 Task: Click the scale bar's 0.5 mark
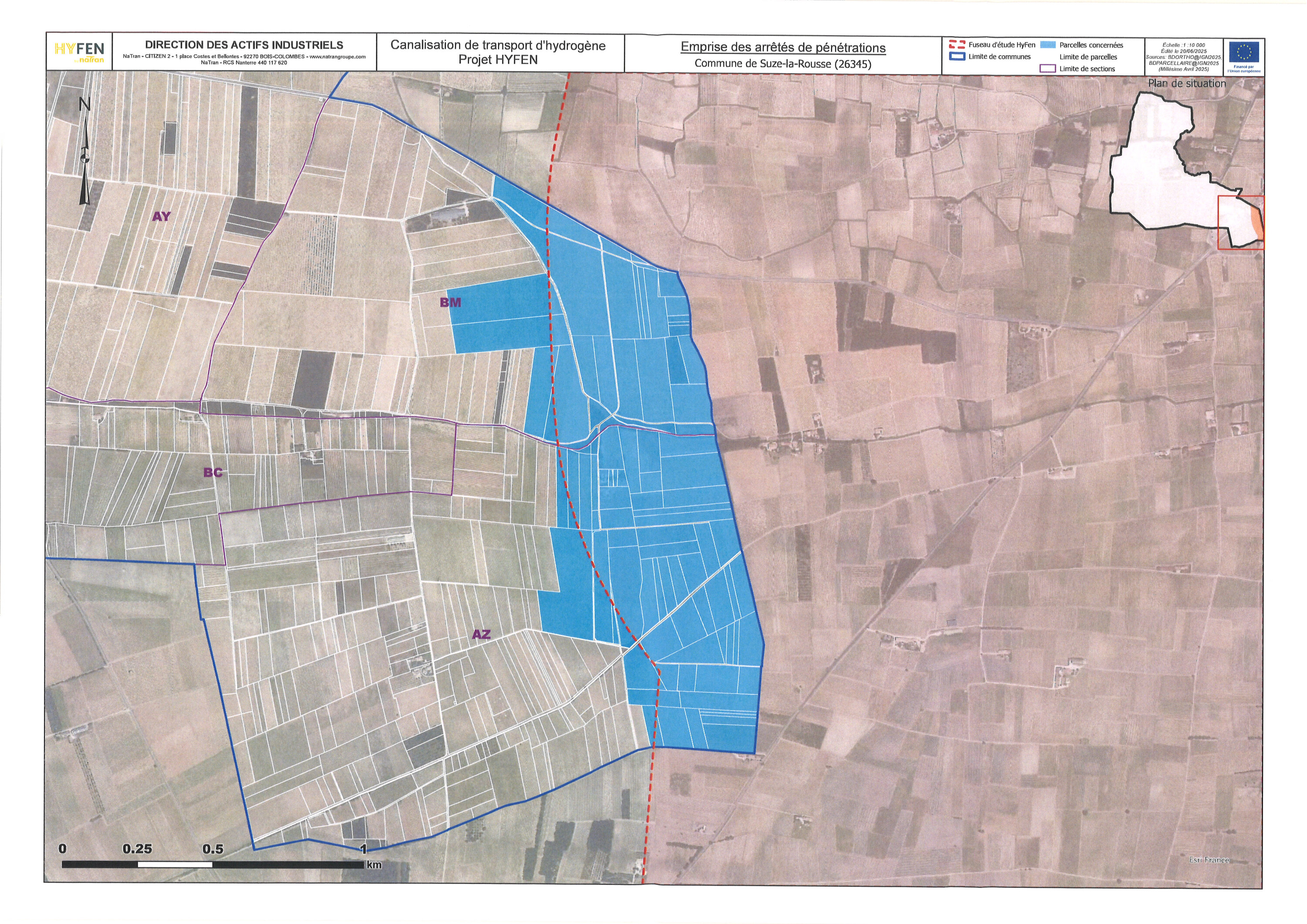coord(212,849)
